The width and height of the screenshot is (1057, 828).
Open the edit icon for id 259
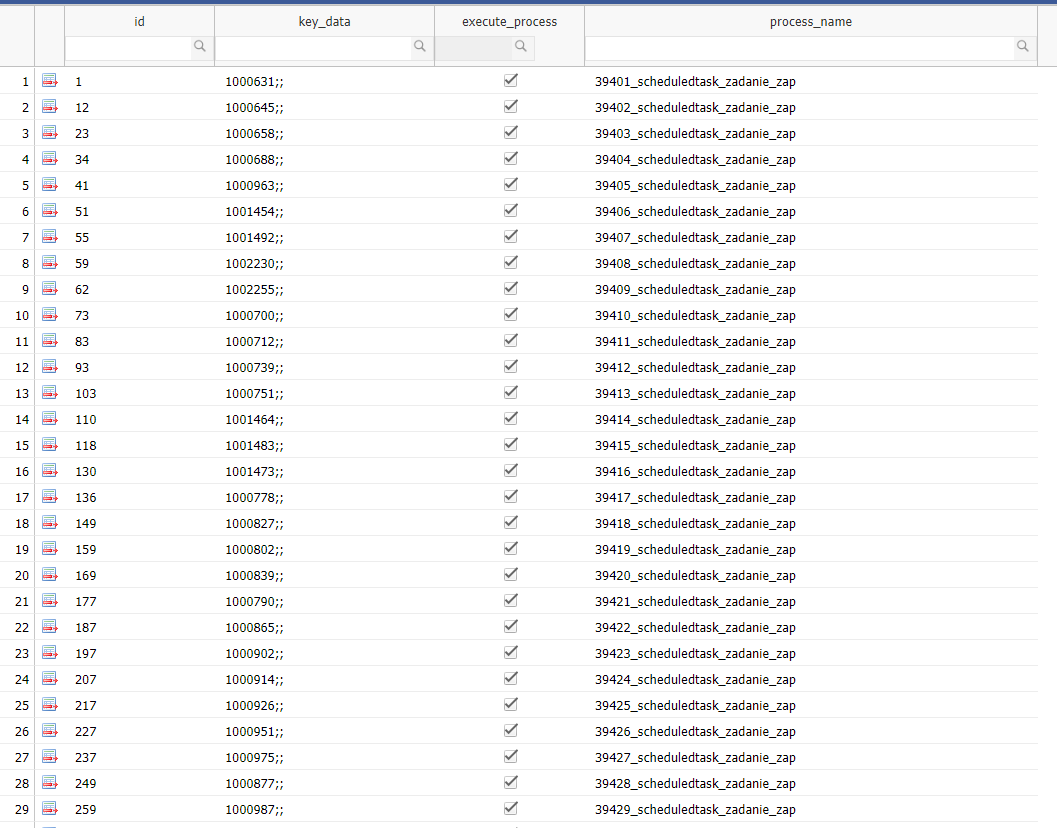pos(49,809)
